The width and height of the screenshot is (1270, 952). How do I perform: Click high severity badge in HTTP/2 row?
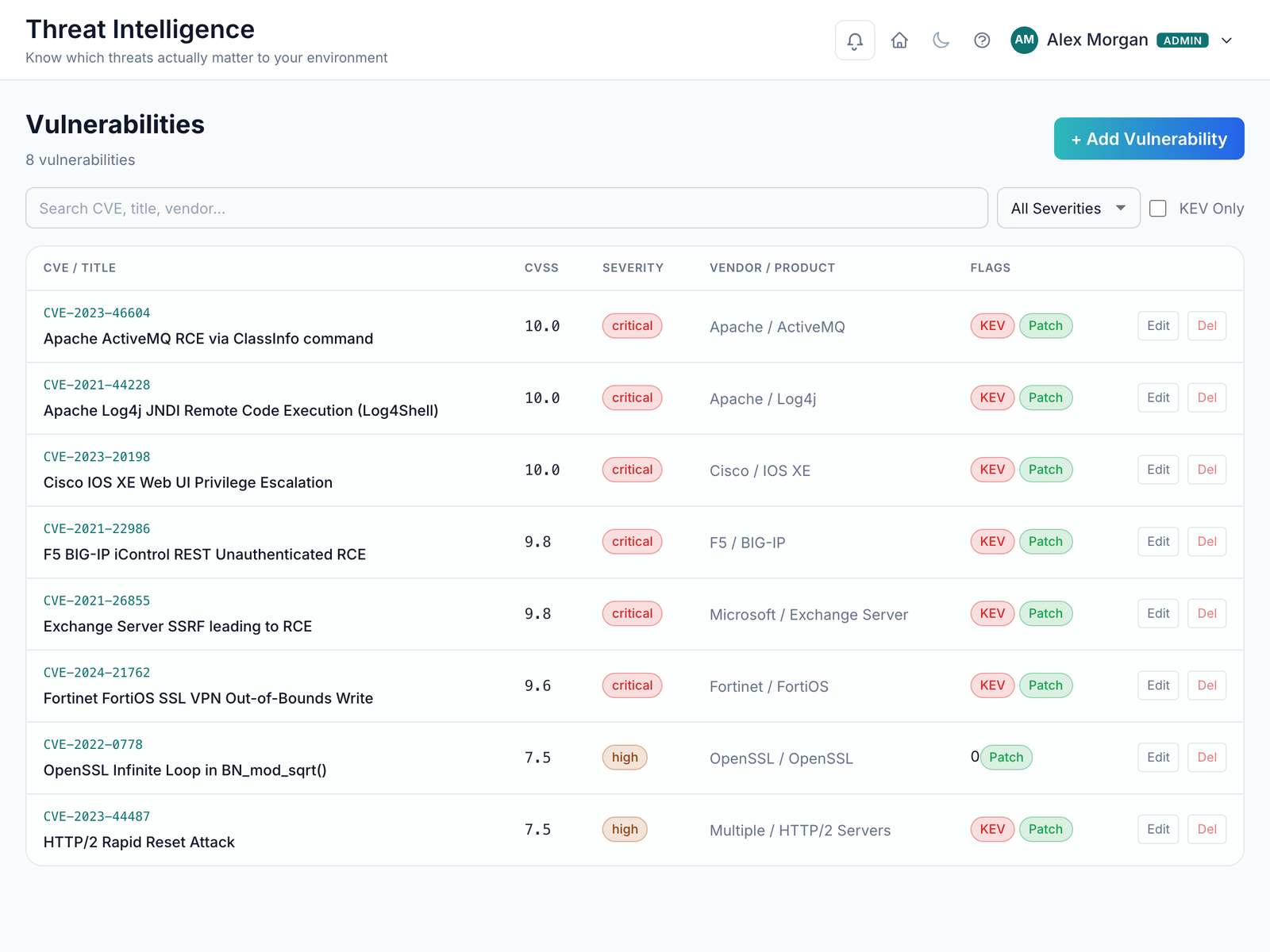coord(625,830)
